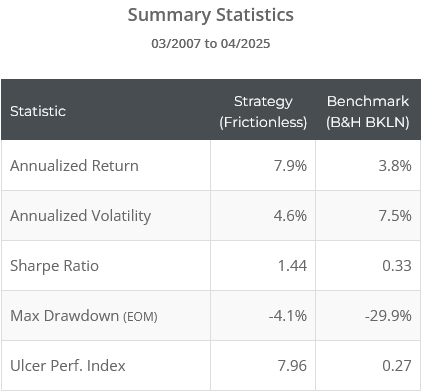Select the Annualized Volatility row label
421x391 pixels.
coord(81,216)
